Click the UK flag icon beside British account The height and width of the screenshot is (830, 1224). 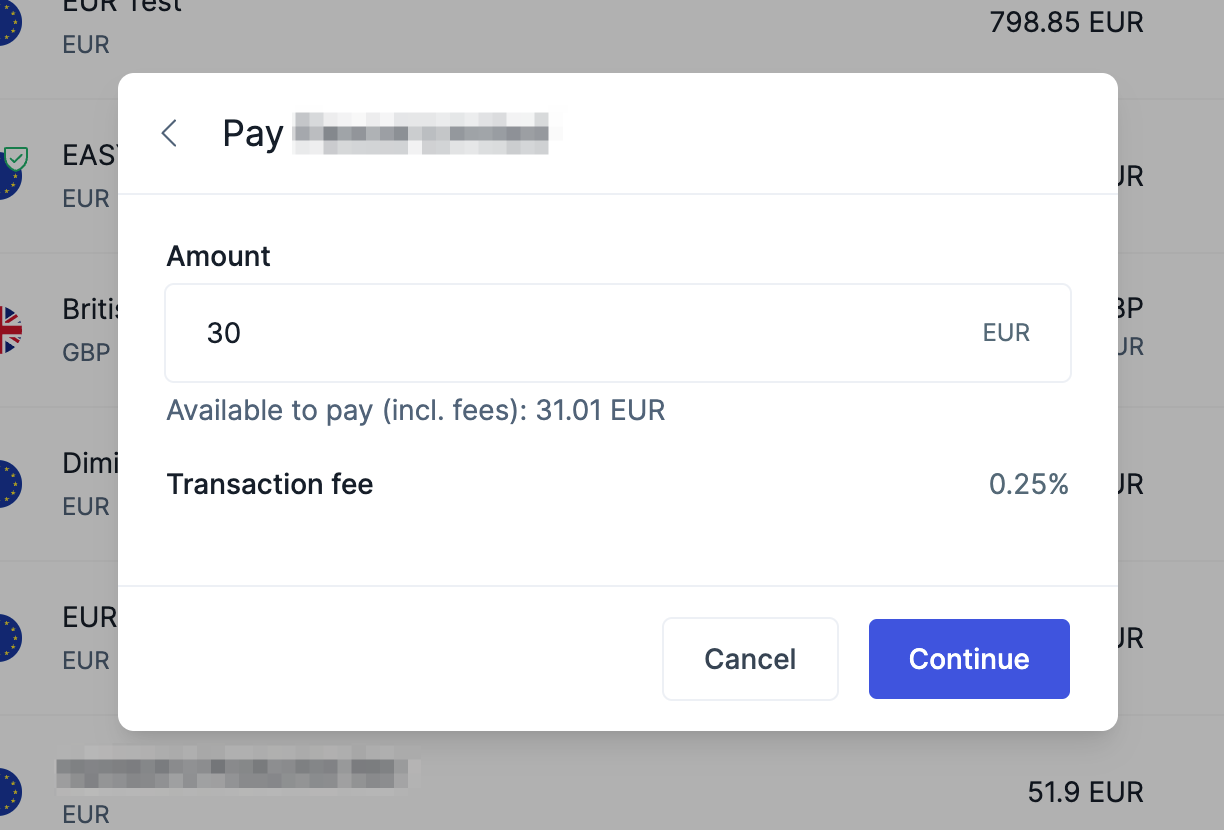click(x=9, y=329)
